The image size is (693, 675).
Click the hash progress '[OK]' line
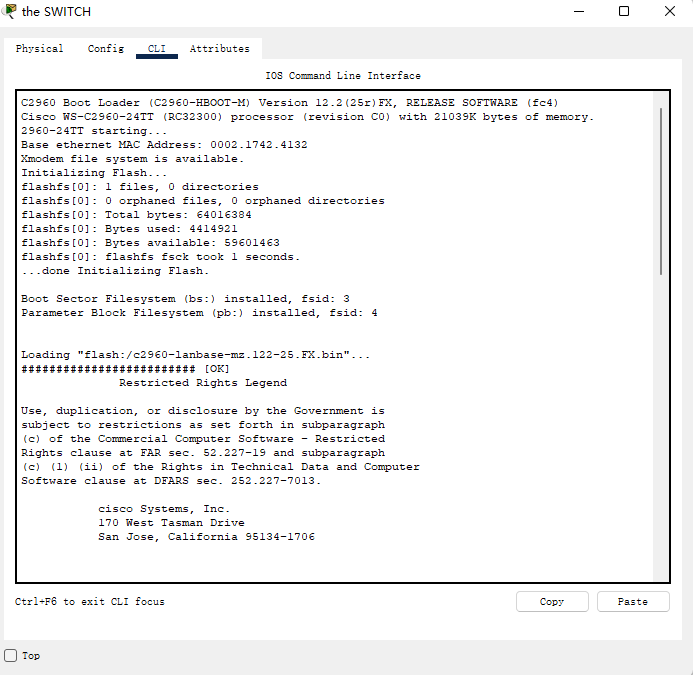pos(125,369)
